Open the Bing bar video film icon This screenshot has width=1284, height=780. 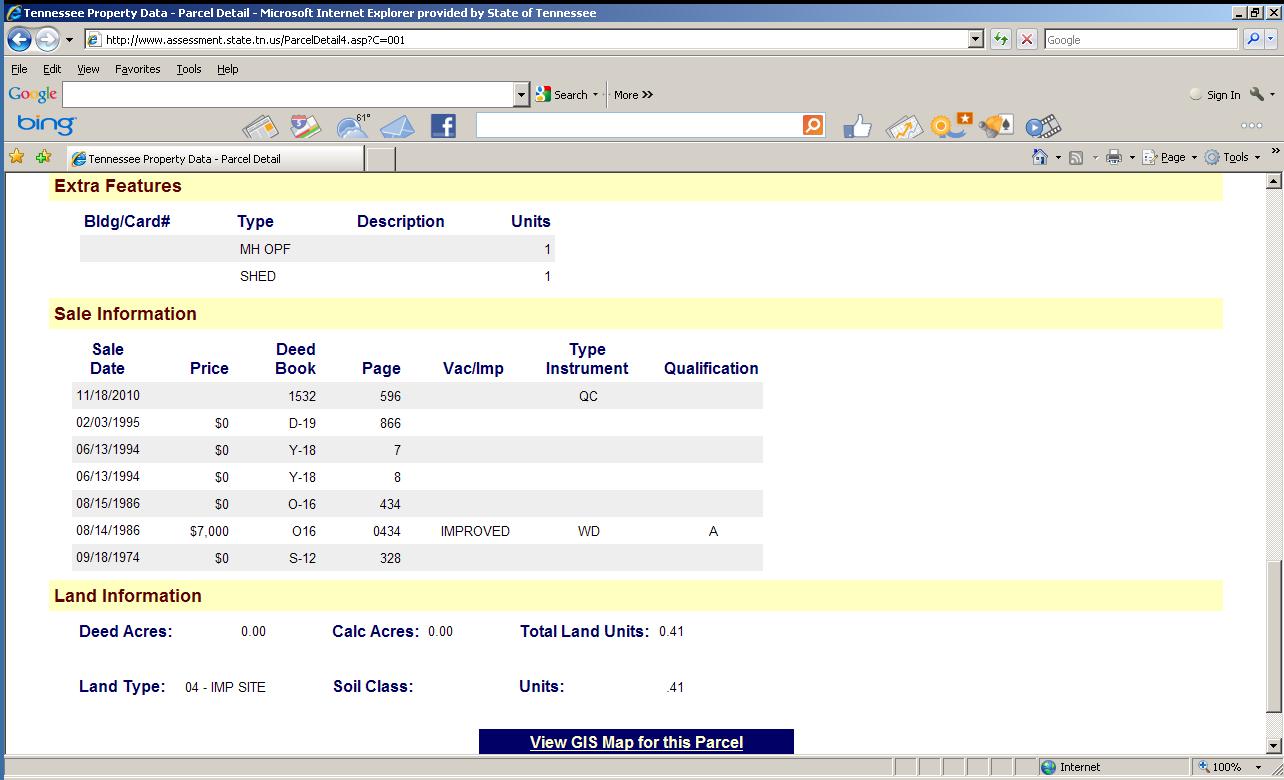pos(1042,126)
